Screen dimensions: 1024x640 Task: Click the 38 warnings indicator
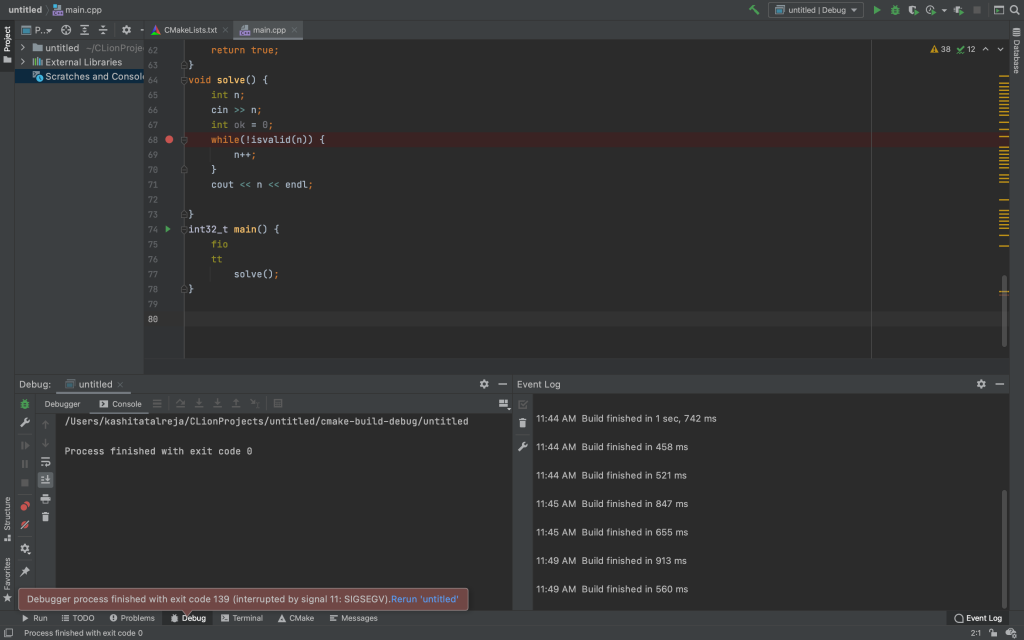click(940, 49)
